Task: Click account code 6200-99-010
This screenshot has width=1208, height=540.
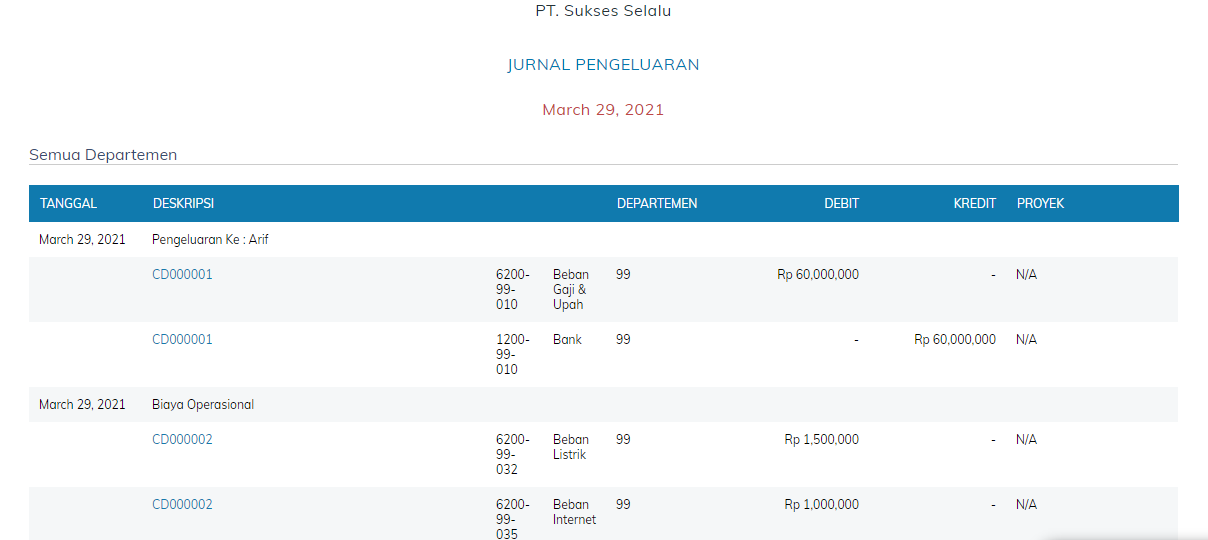Action: tap(513, 290)
